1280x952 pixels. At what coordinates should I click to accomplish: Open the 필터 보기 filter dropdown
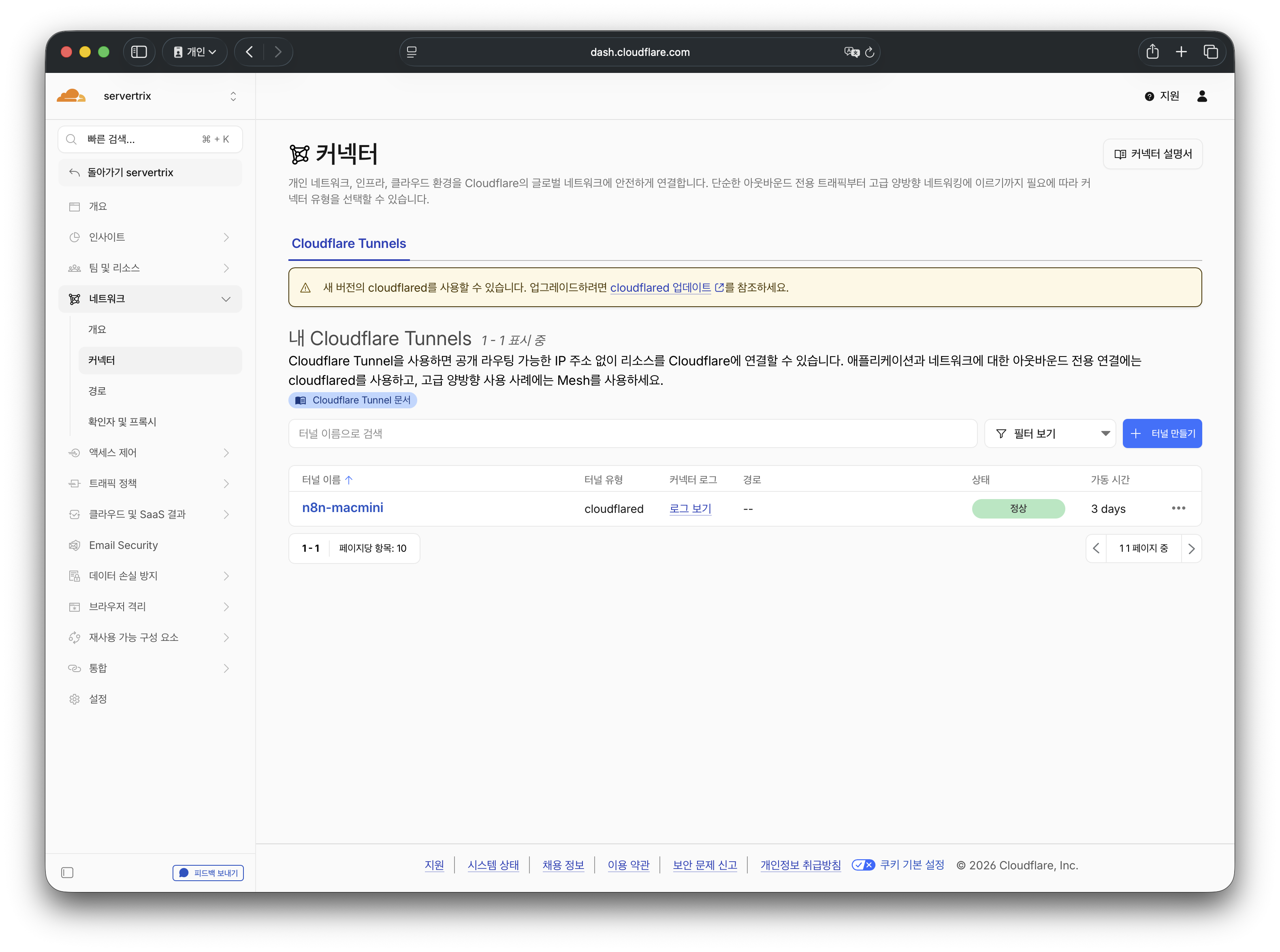point(1050,433)
